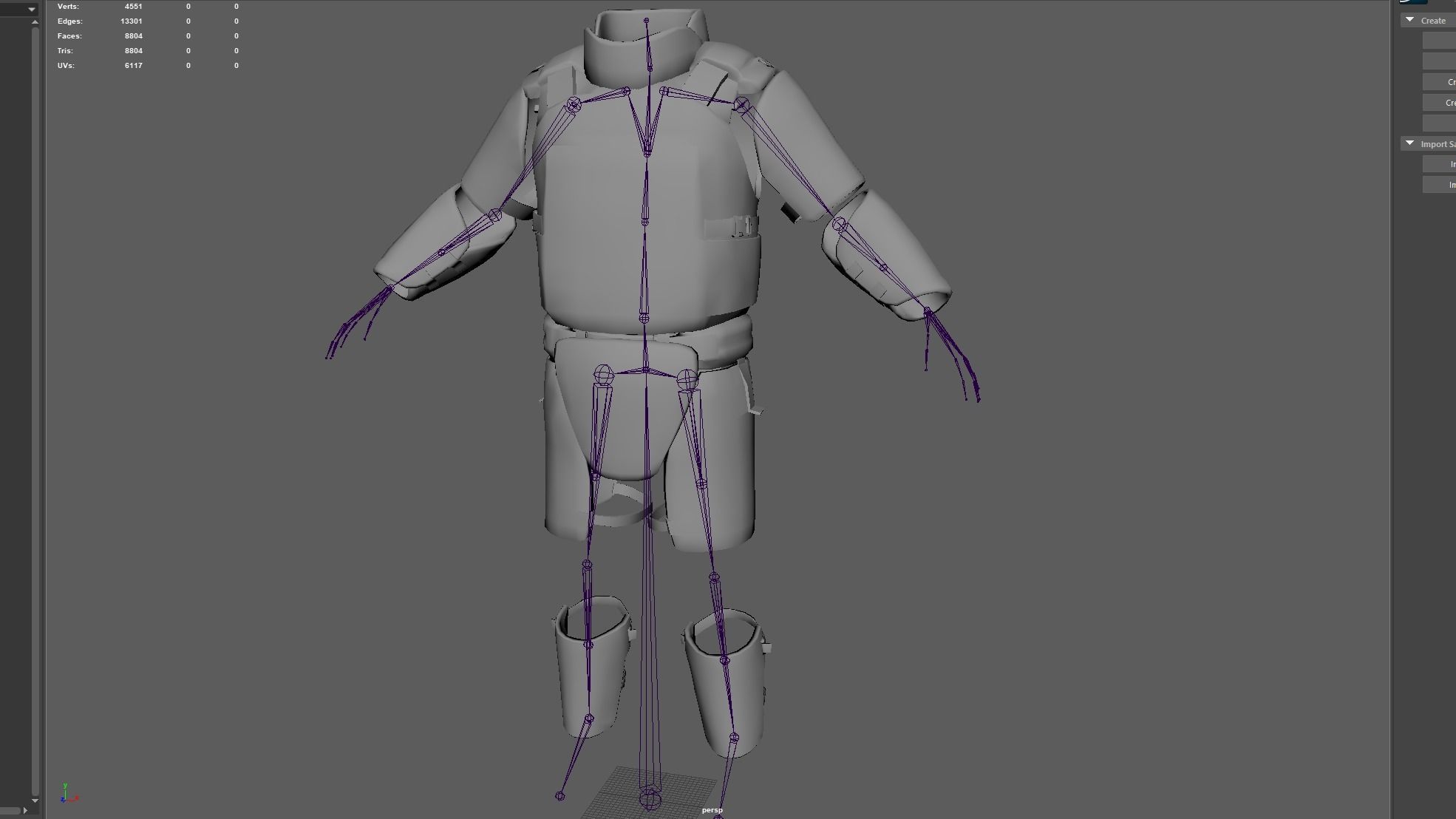1456x819 pixels.
Task: Click the left panel scroll-up arrow
Action: pos(35,22)
